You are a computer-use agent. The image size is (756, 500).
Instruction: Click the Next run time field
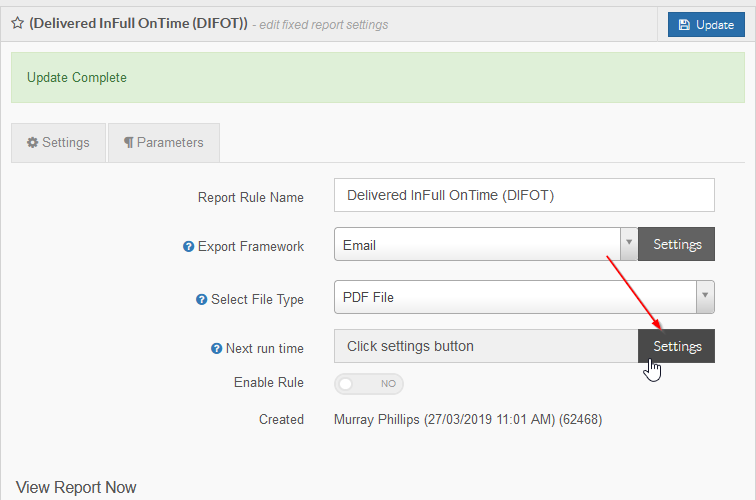pos(486,346)
